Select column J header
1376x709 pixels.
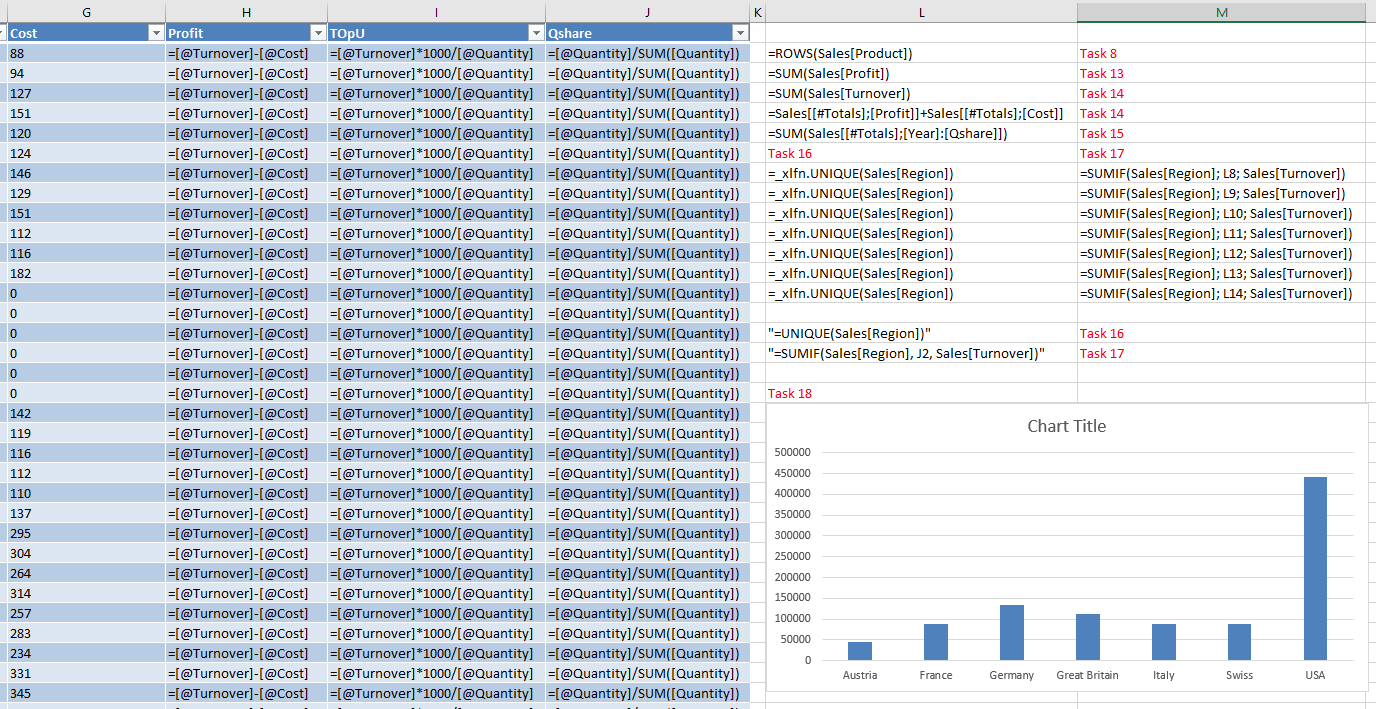click(x=647, y=12)
